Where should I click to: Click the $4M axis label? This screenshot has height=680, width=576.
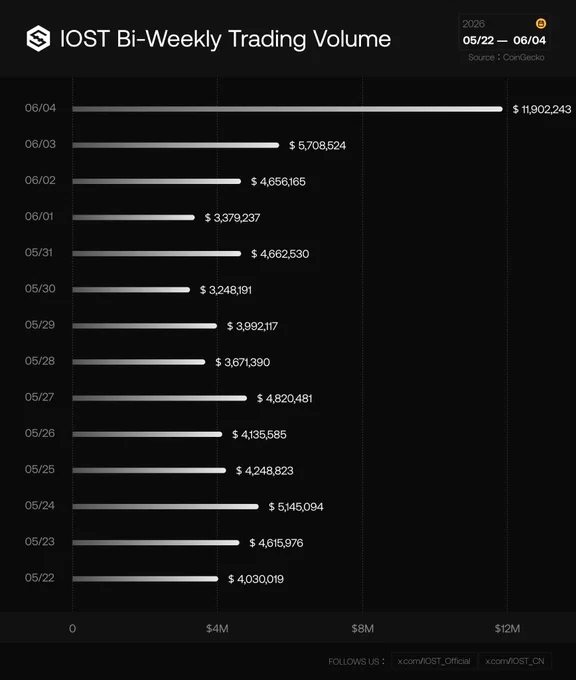[217, 628]
